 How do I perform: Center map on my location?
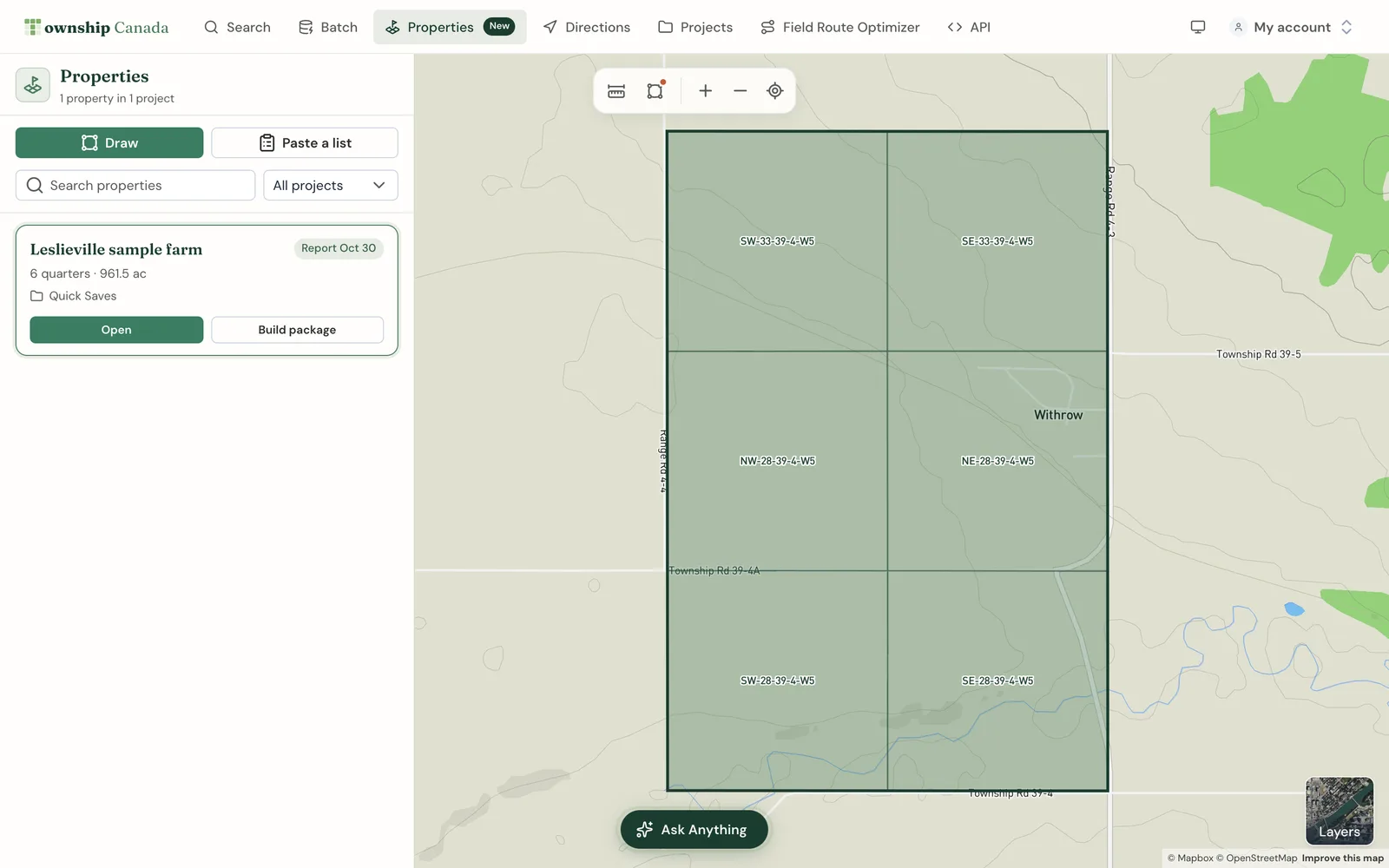(775, 91)
